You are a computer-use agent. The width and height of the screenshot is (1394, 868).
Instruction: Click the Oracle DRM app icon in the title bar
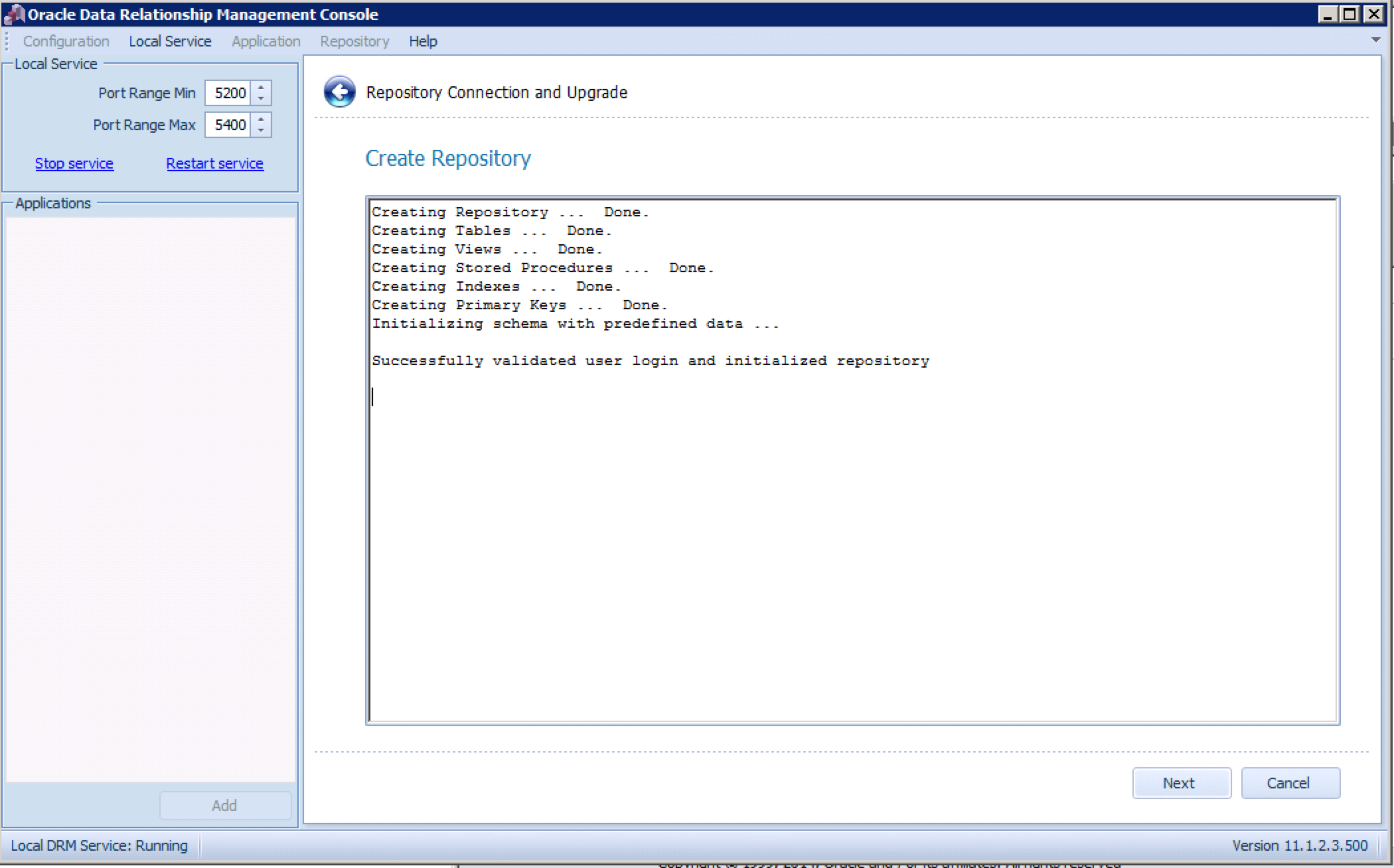coord(14,14)
